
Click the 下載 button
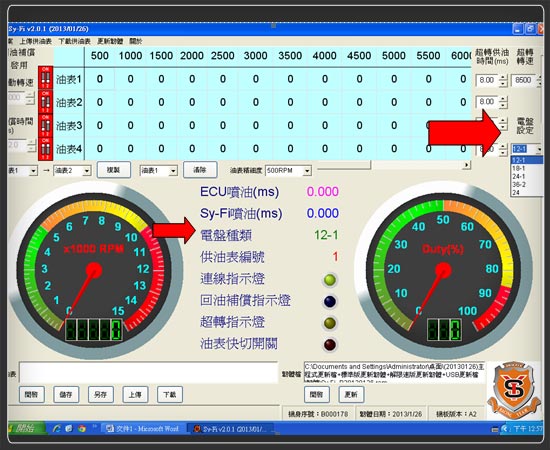(170, 395)
